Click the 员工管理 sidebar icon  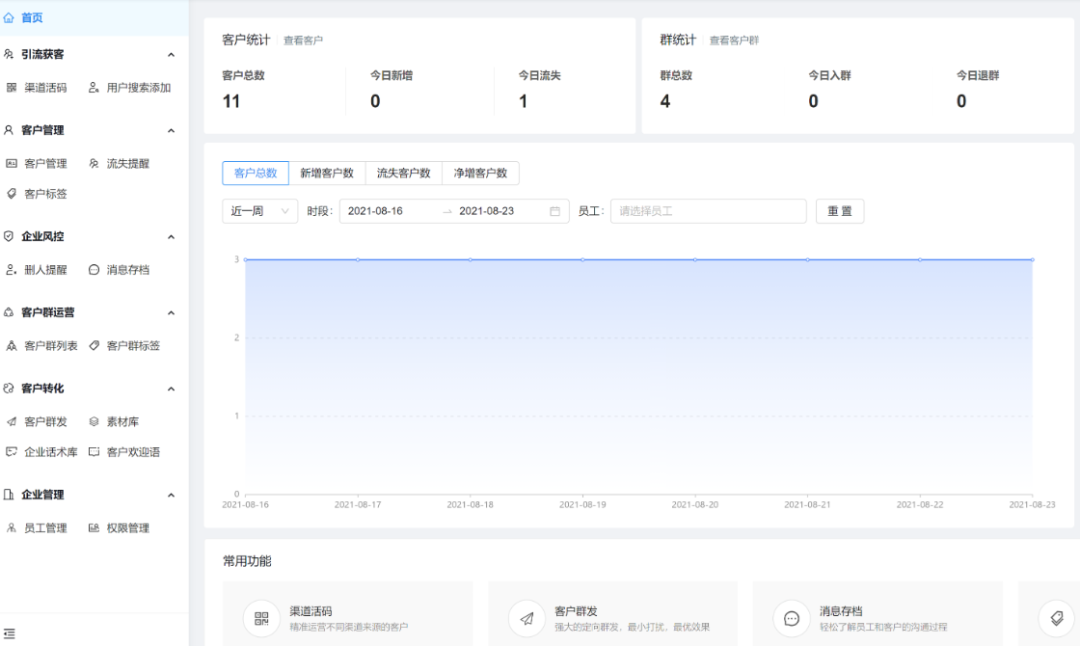pyautogui.click(x=11, y=528)
